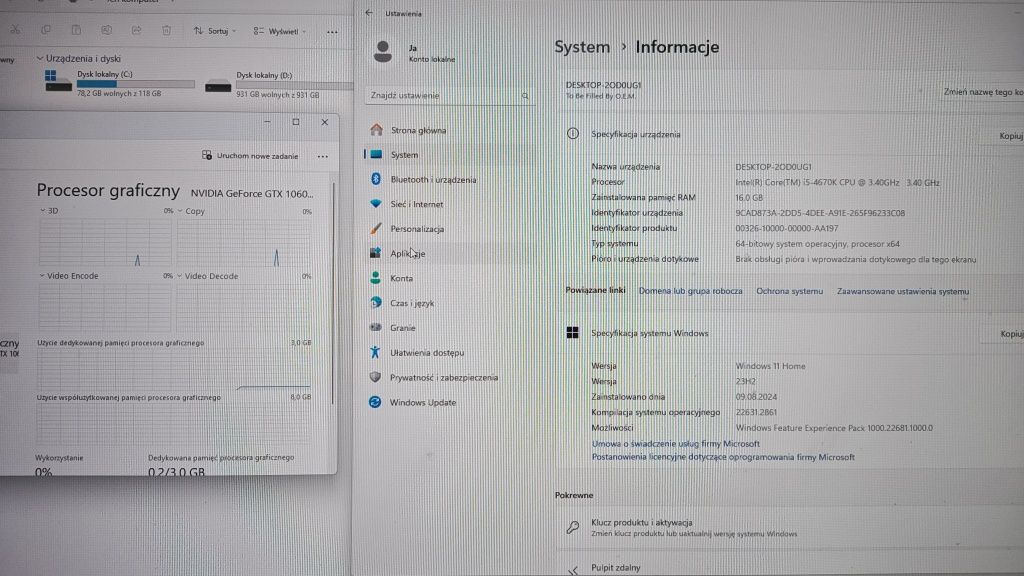This screenshot has height=576, width=1024.
Task: Open the Sortuj dropdown in File Explorer
Action: (x=215, y=31)
